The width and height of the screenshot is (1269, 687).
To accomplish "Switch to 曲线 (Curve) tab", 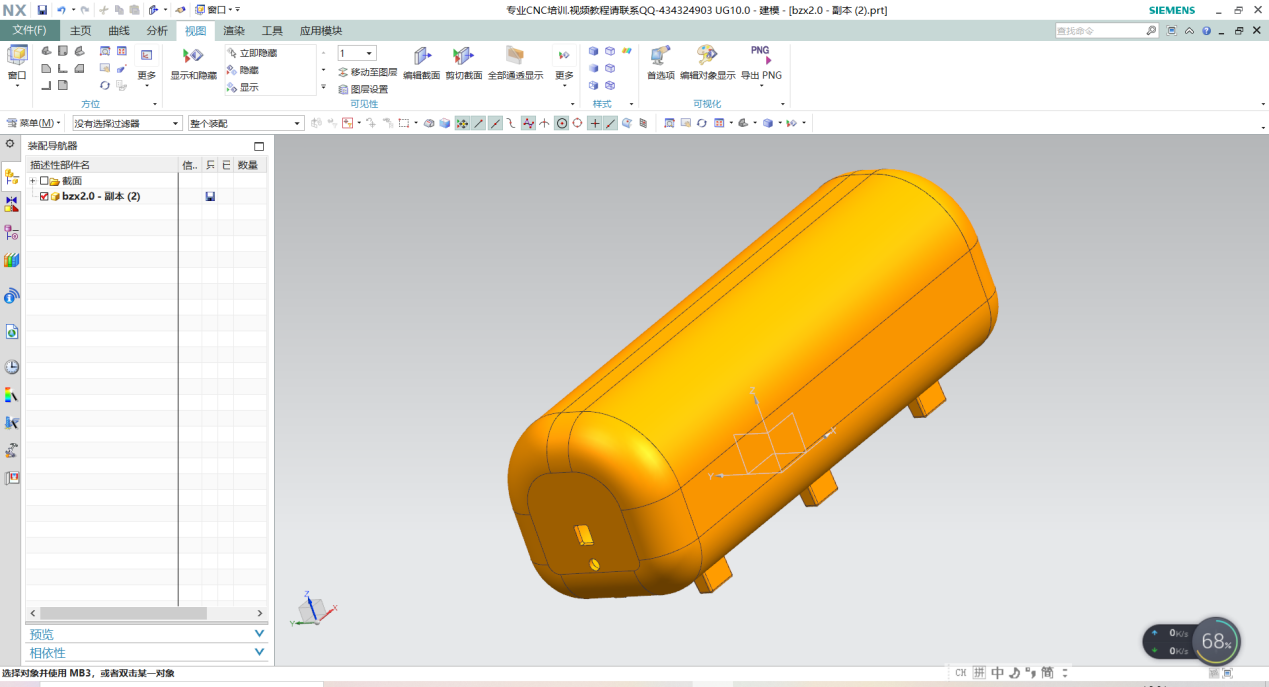I will tap(119, 31).
